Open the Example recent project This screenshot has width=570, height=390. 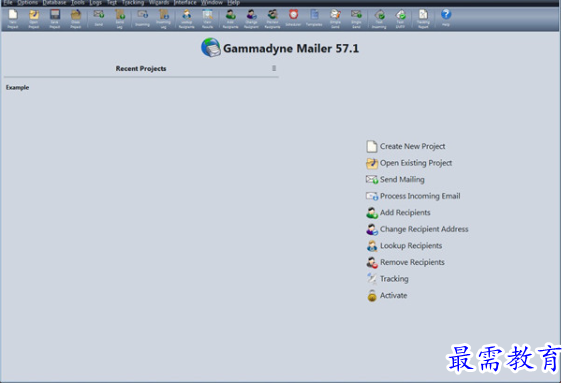tap(17, 88)
